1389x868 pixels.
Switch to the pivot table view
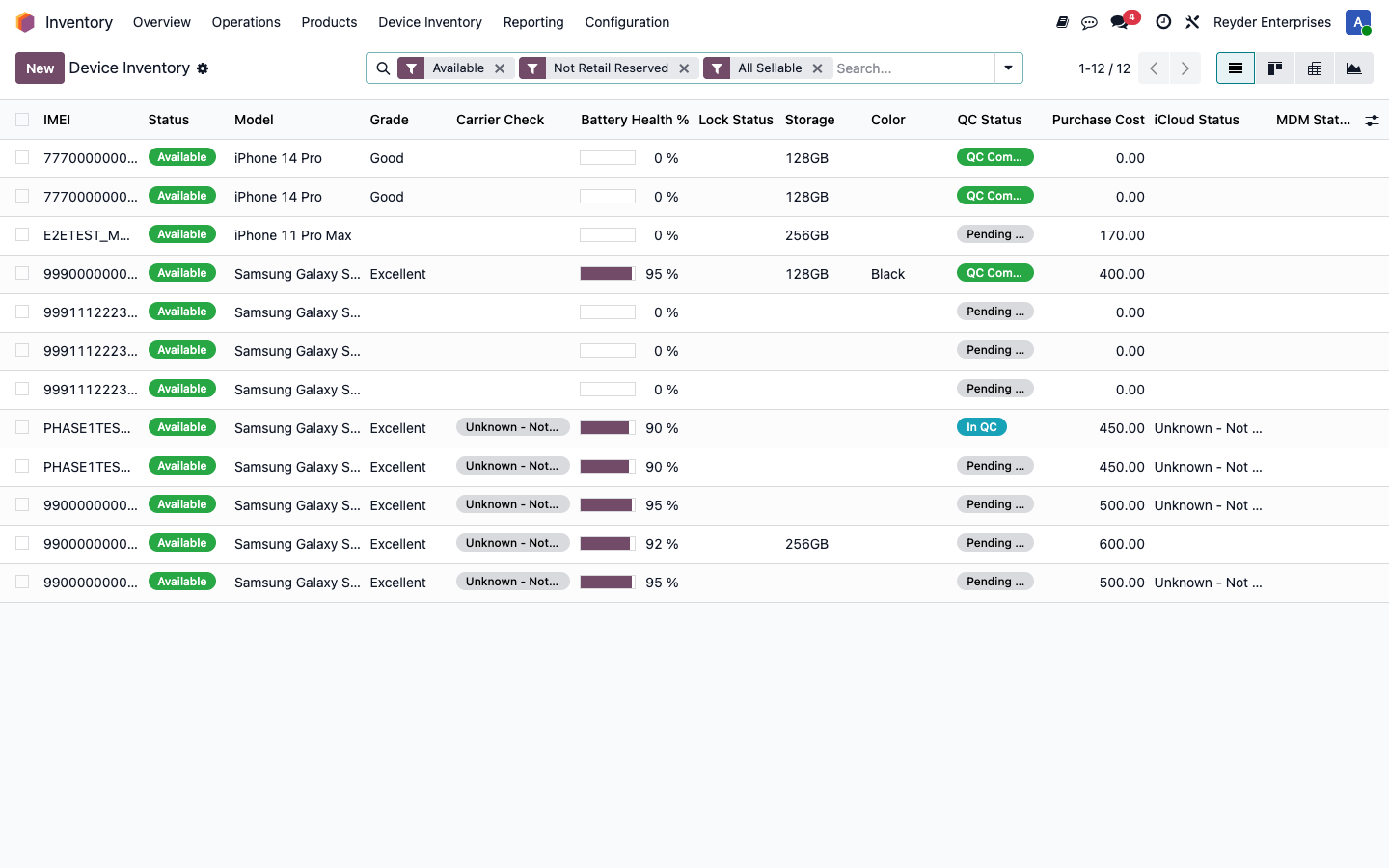tap(1315, 68)
